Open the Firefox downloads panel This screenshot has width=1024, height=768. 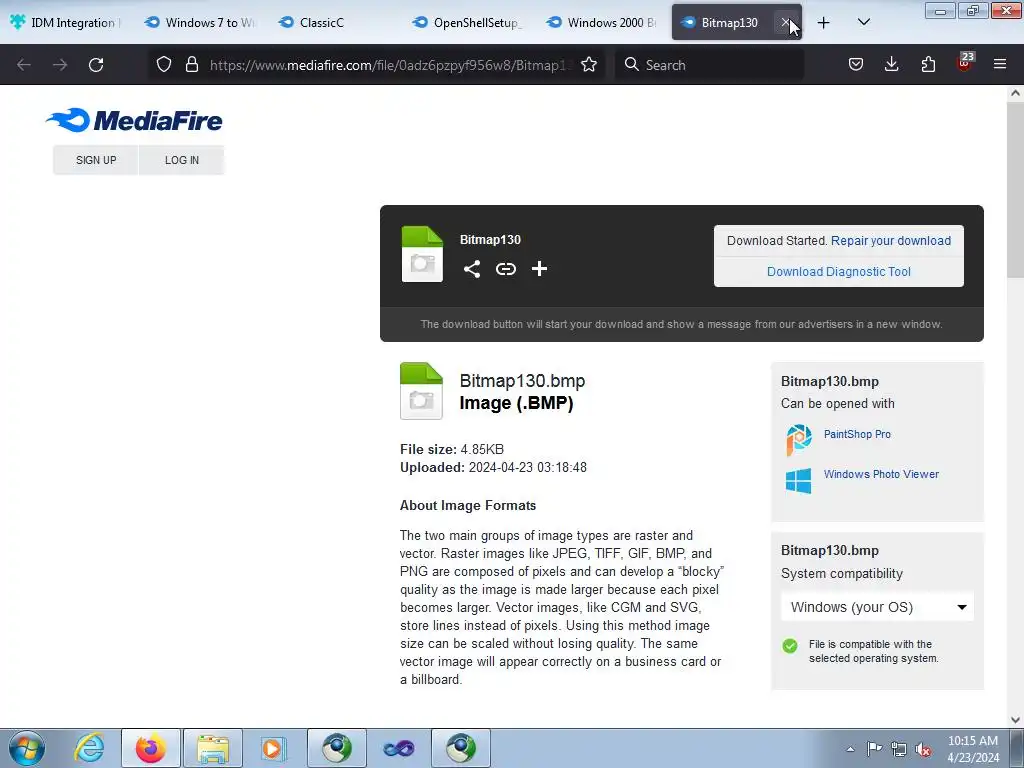tap(891, 64)
